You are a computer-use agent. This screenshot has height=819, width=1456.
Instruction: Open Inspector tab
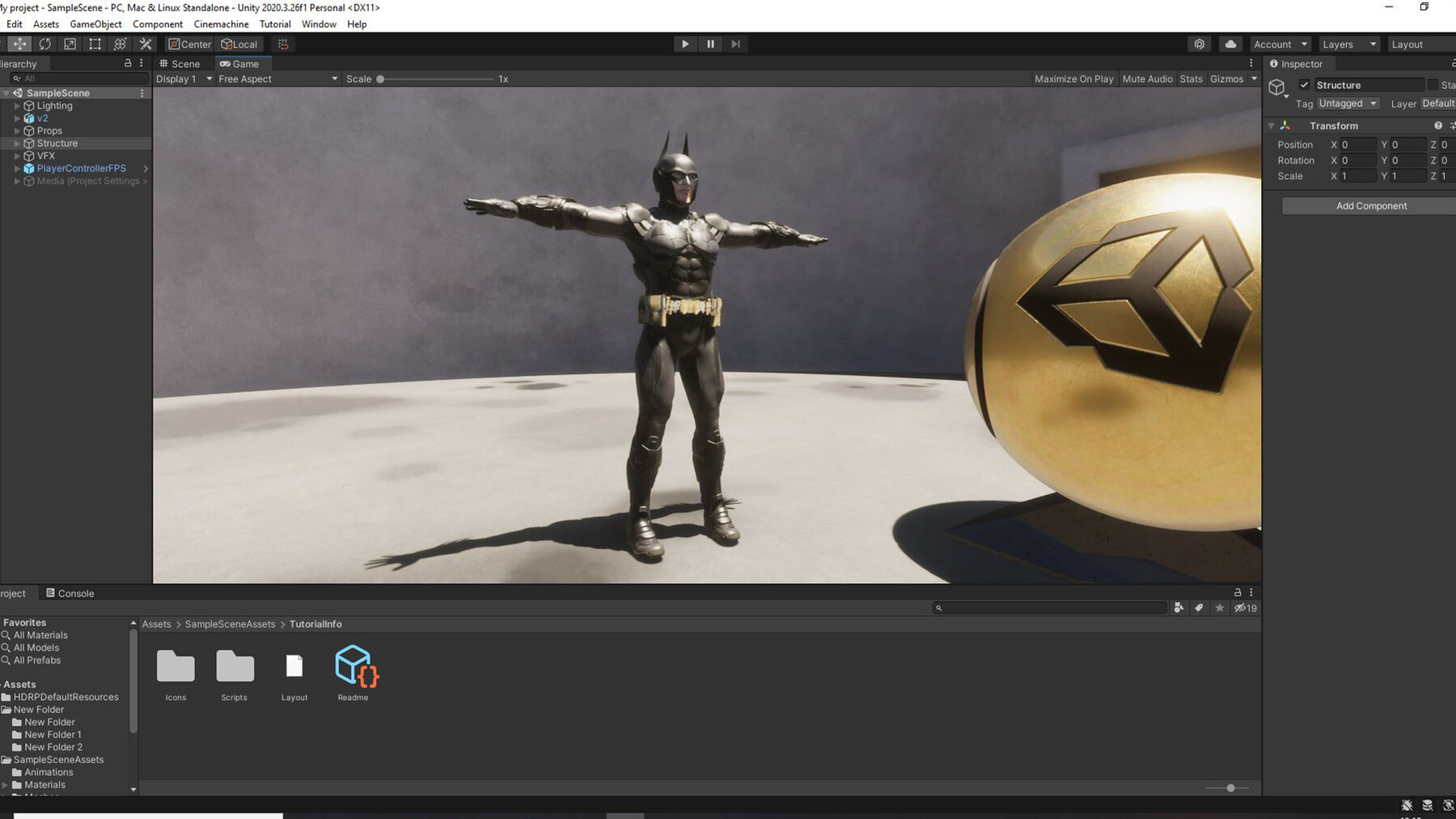[x=1296, y=64]
